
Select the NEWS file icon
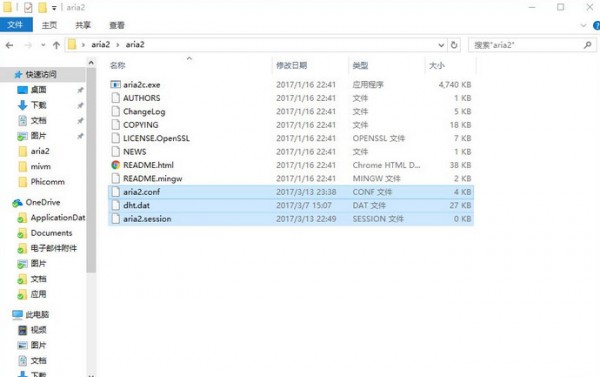116,152
